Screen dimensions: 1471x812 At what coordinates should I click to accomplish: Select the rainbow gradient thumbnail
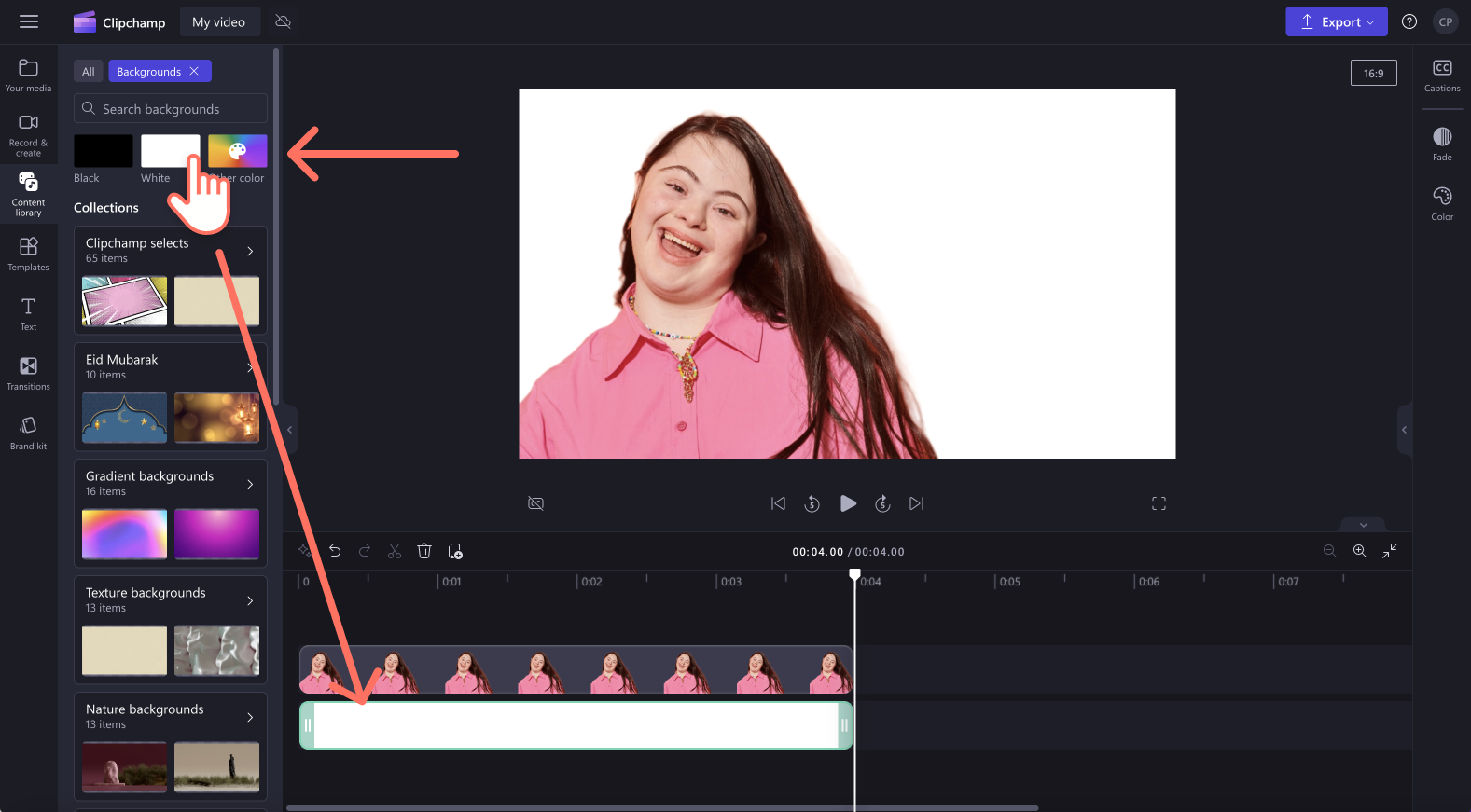tap(125, 533)
